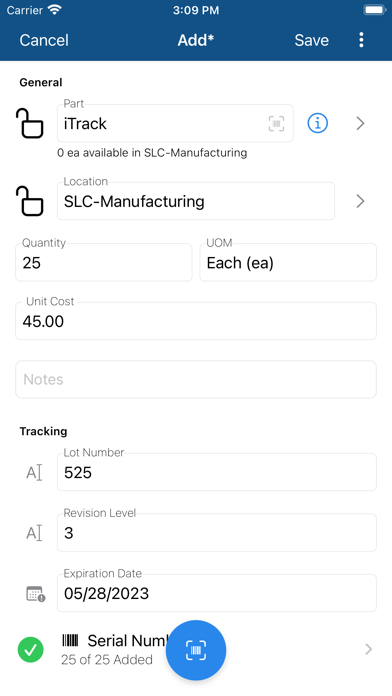The image size is (392, 696).
Task: Tap text cursor icon beside Lot Number
Action: coord(34,473)
